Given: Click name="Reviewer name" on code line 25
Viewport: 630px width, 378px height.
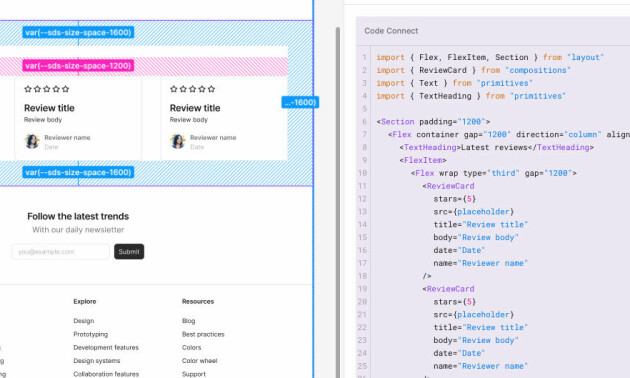Looking at the screenshot, I should [481, 366].
